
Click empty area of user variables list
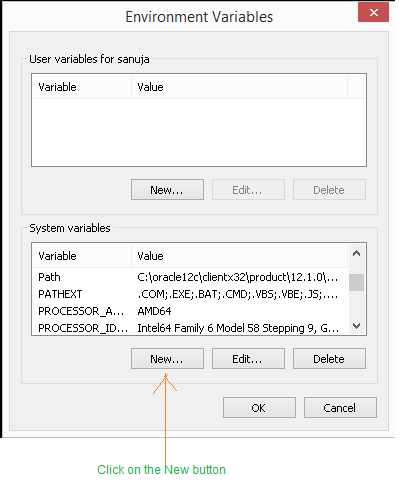tap(199, 132)
